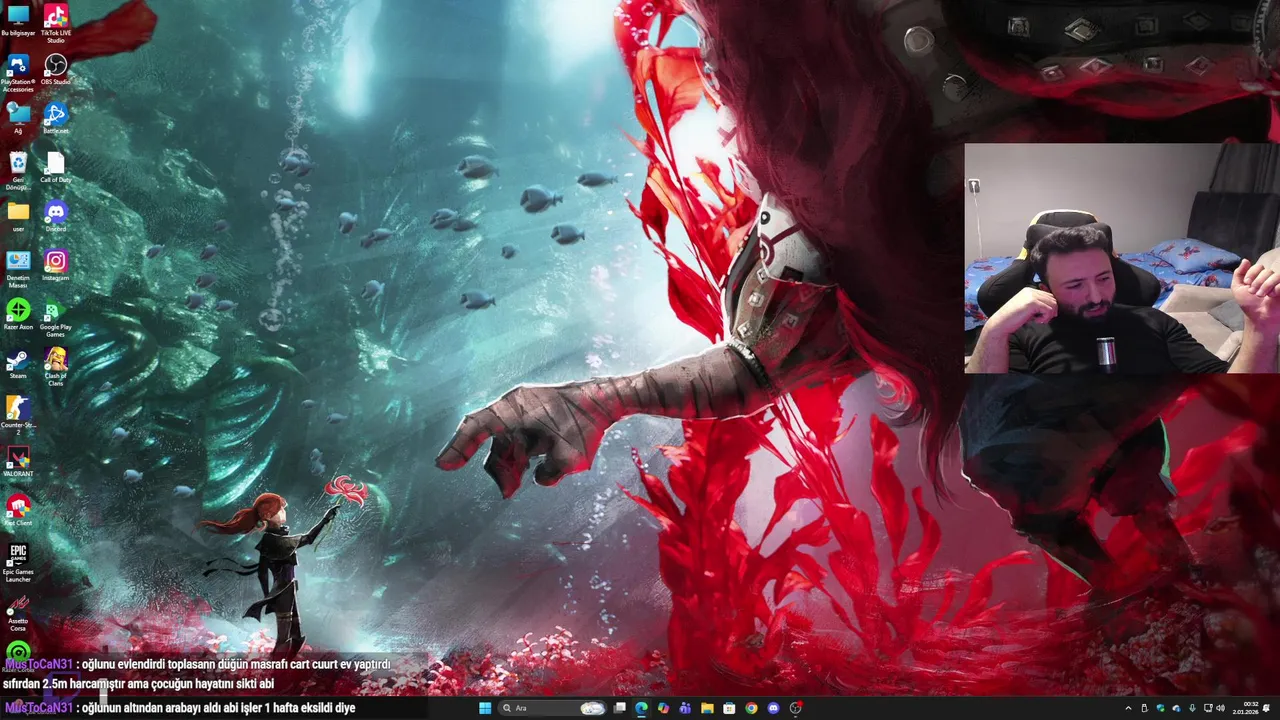This screenshot has height=720, width=1280.
Task: Select the Instagram desktop shortcut
Action: coord(55,265)
